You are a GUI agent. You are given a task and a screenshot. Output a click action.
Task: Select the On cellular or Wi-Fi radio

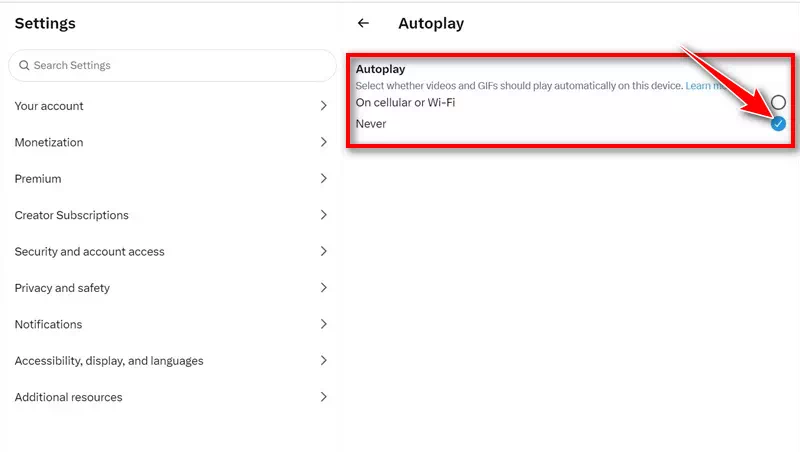pos(778,102)
